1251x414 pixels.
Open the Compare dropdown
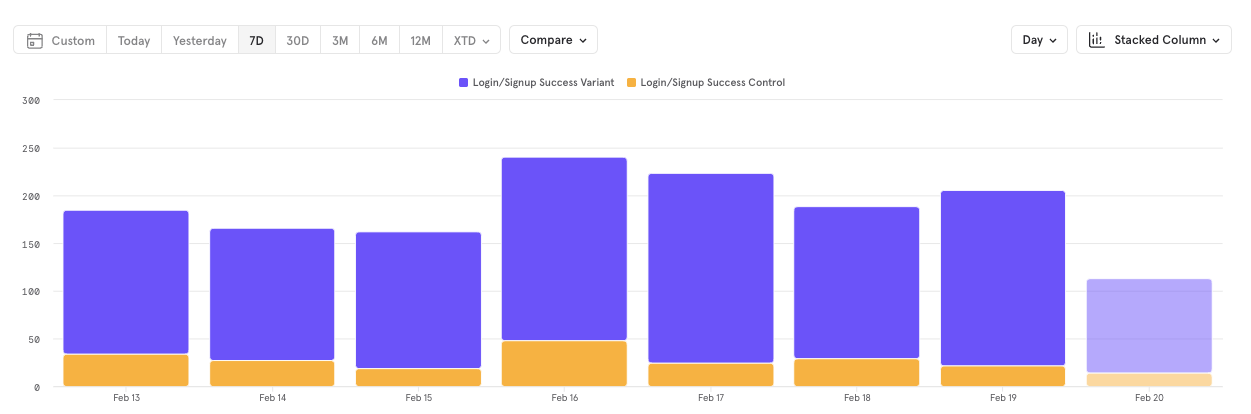pyautogui.click(x=553, y=40)
